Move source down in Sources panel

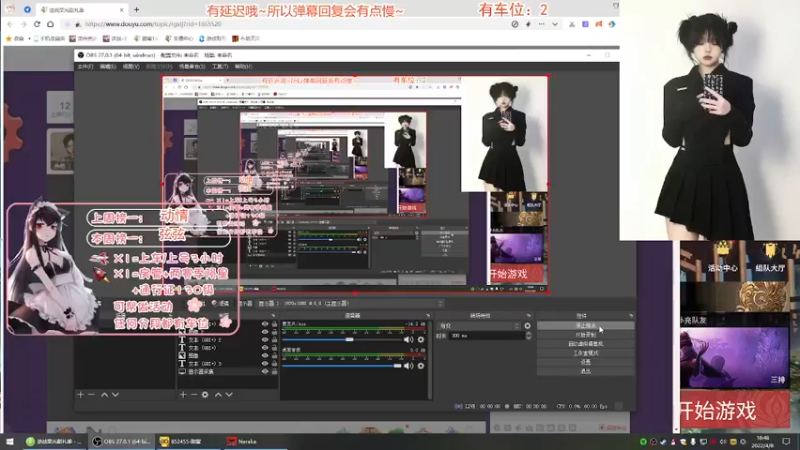(x=229, y=394)
